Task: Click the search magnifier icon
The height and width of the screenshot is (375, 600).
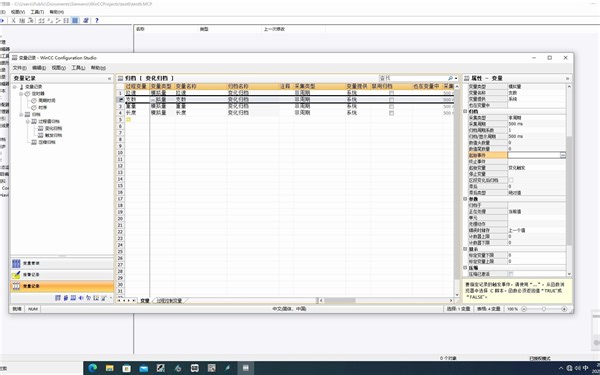Action: pyautogui.click(x=450, y=78)
